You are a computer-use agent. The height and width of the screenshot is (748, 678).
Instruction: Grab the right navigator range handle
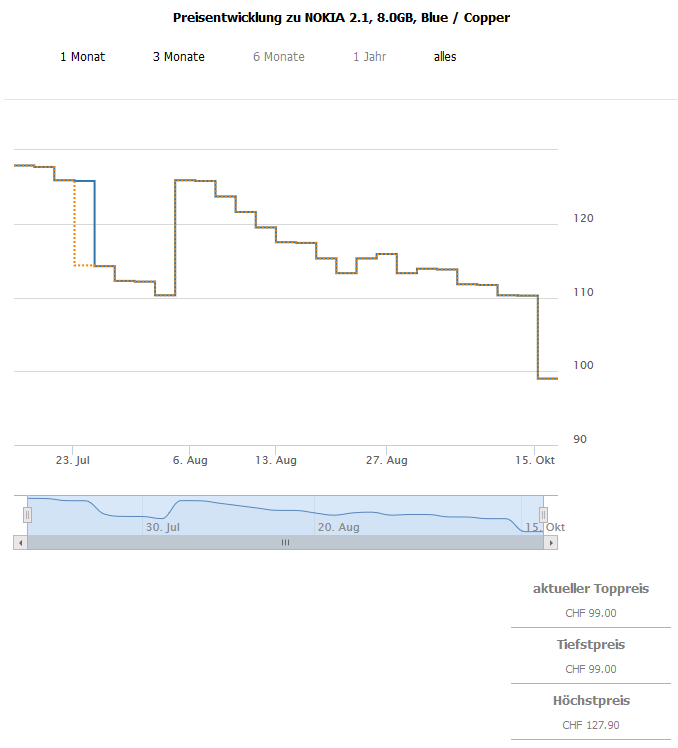[x=543, y=515]
